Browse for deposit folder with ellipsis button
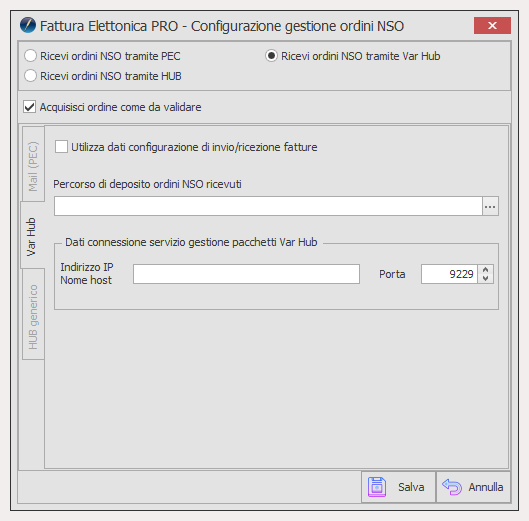Viewport: 529px width, 521px height. 490,206
